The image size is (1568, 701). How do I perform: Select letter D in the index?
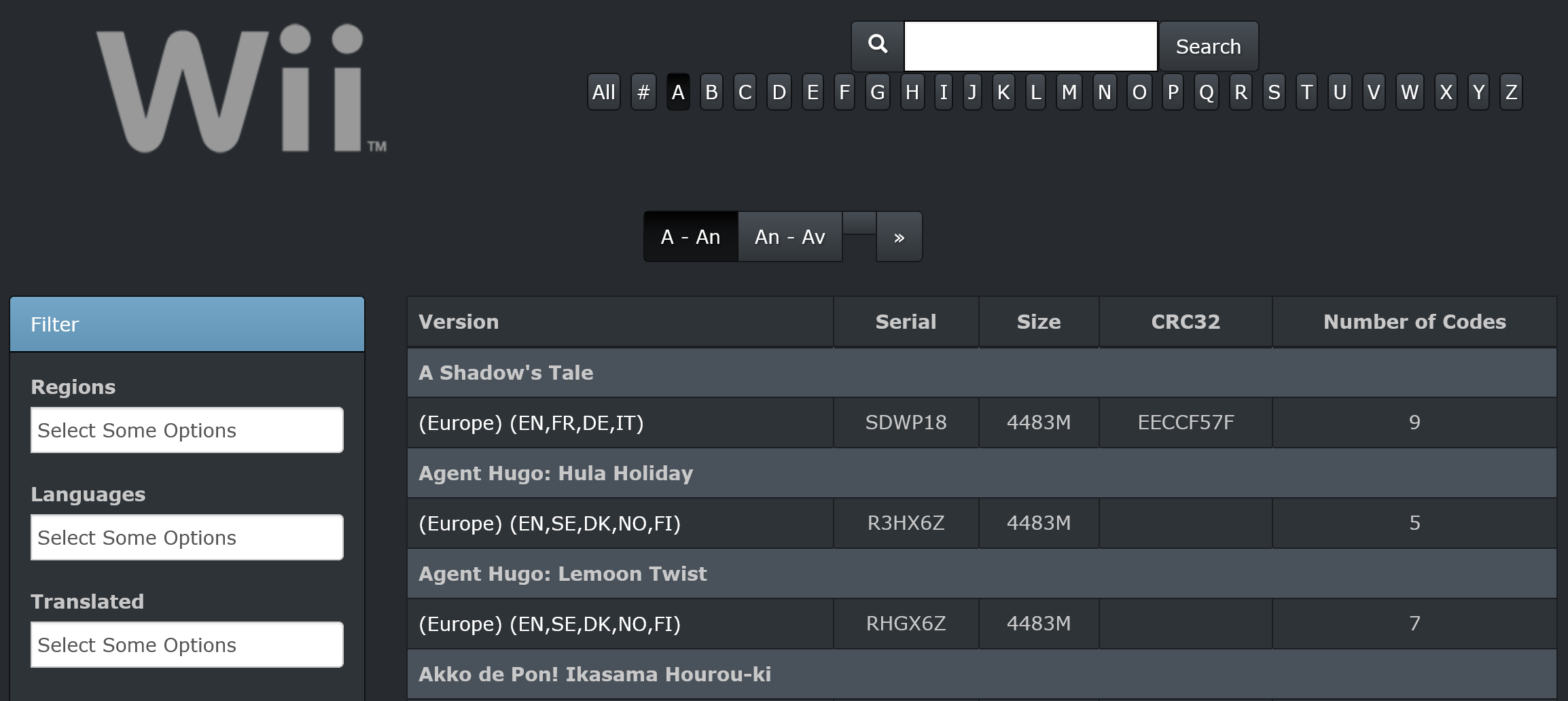(x=779, y=92)
